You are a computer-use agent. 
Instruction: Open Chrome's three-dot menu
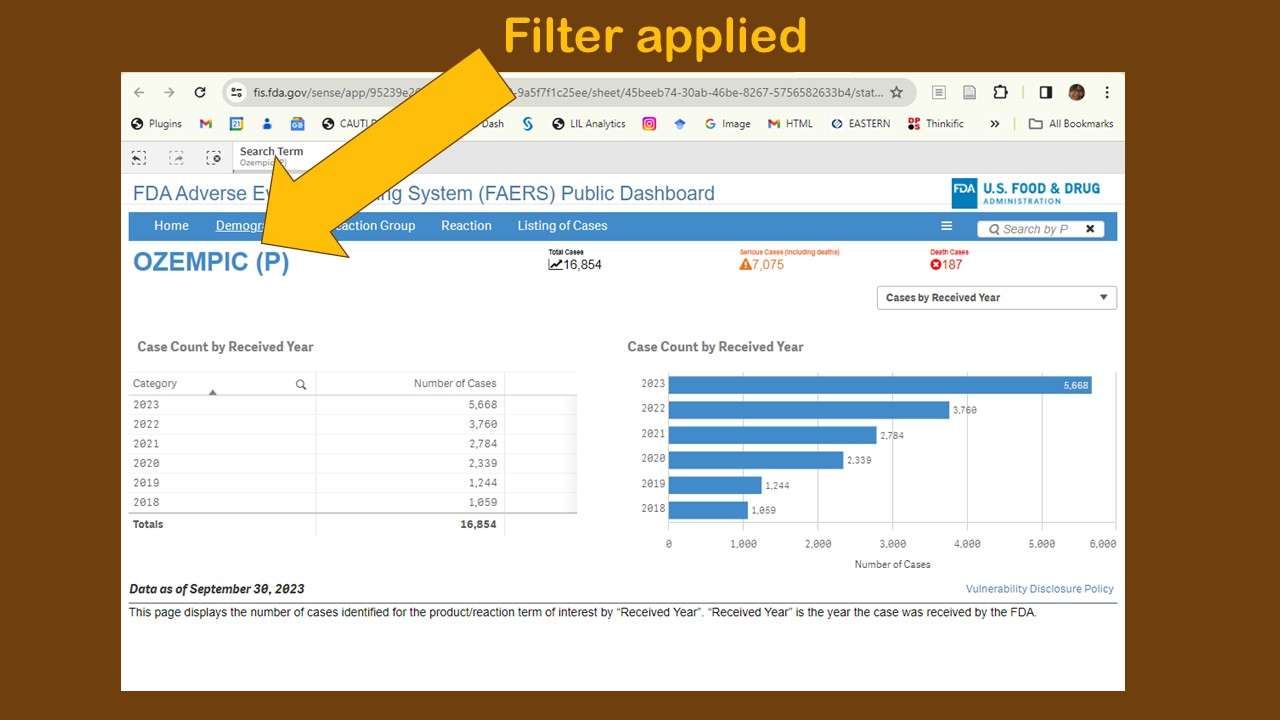point(1106,91)
